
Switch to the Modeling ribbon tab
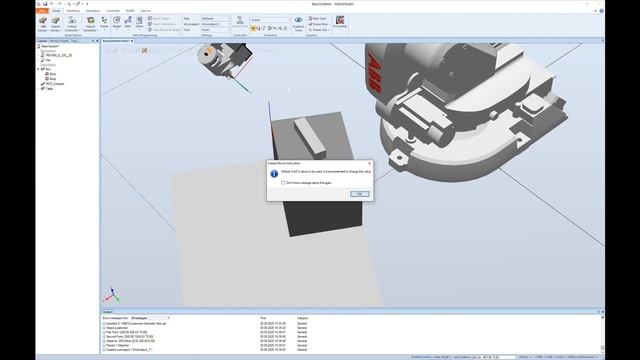pyautogui.click(x=73, y=11)
